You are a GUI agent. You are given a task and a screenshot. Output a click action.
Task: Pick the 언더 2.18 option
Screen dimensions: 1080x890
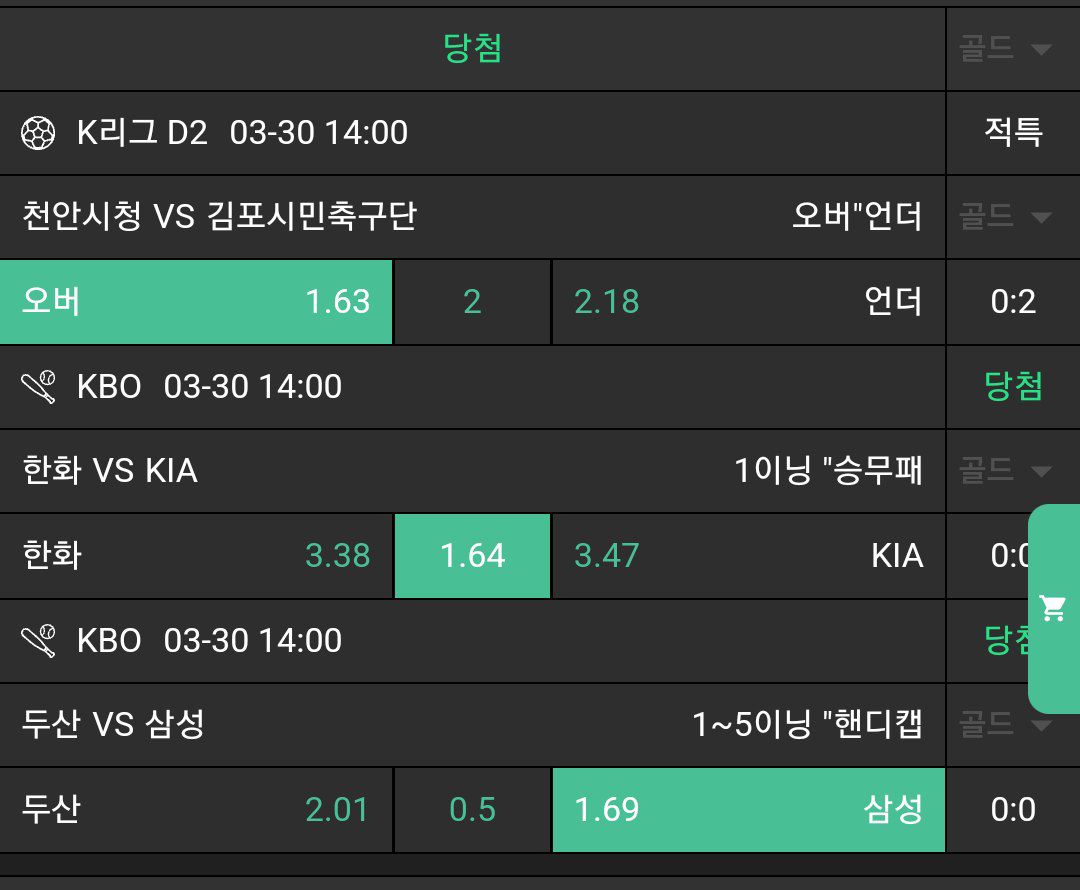pos(748,302)
